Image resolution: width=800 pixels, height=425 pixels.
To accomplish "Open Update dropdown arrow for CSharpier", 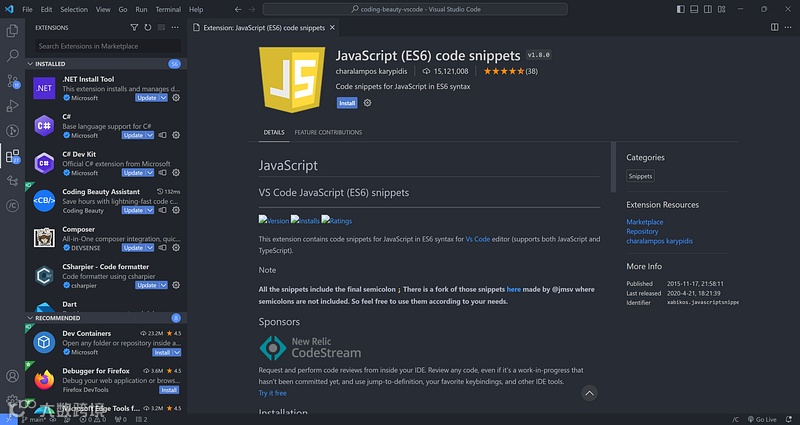I will coord(164,285).
